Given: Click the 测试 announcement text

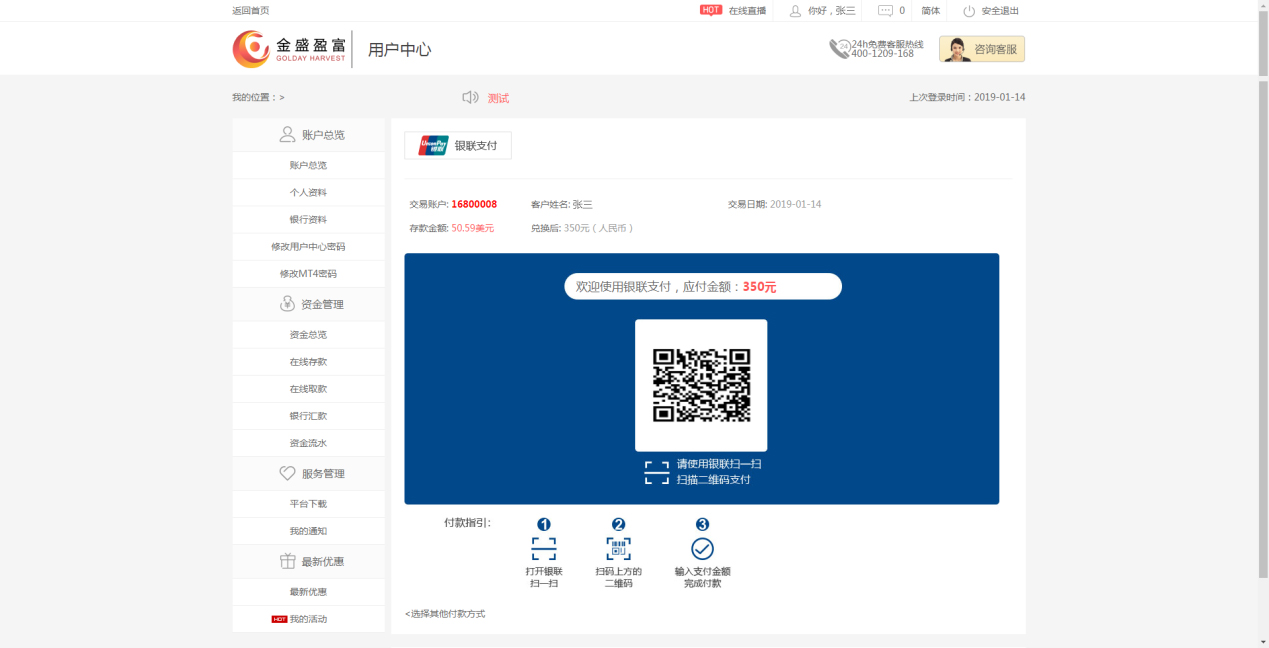Looking at the screenshot, I should pyautogui.click(x=498, y=98).
